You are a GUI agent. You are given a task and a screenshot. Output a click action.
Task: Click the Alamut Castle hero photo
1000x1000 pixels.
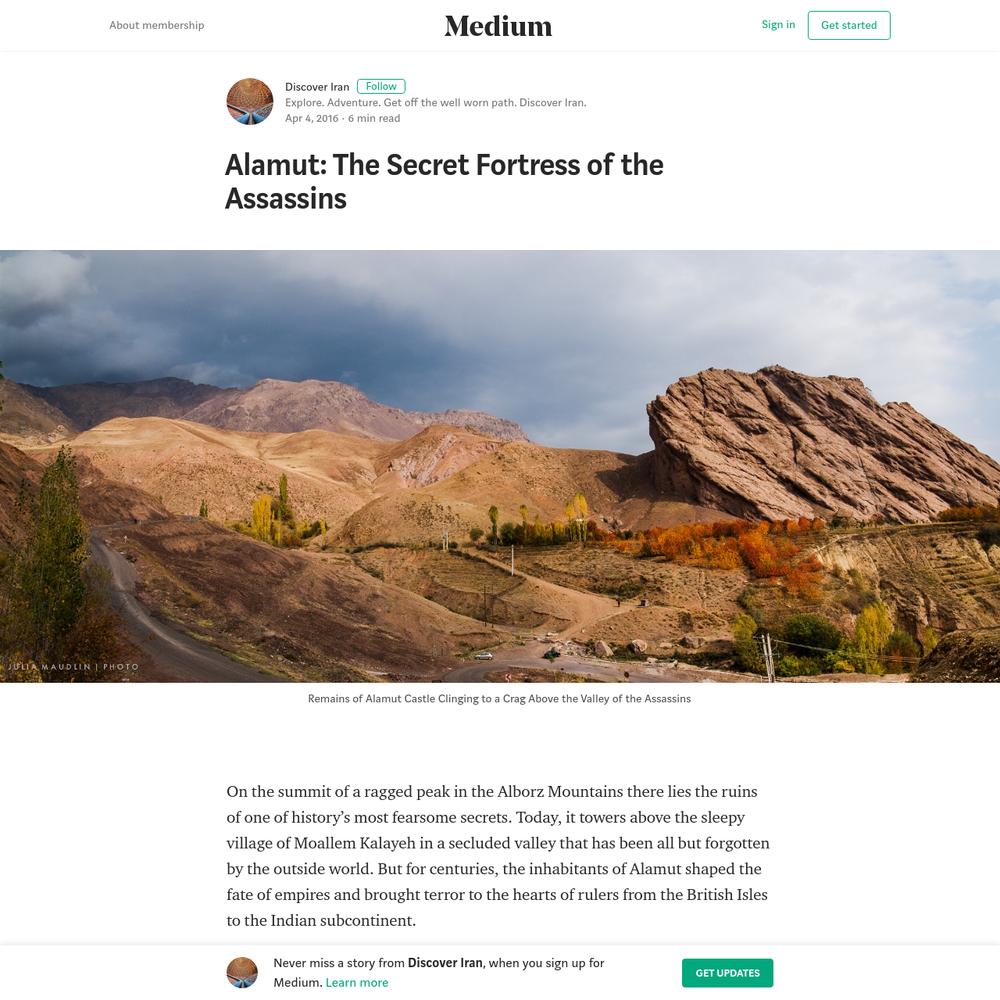[x=500, y=466]
